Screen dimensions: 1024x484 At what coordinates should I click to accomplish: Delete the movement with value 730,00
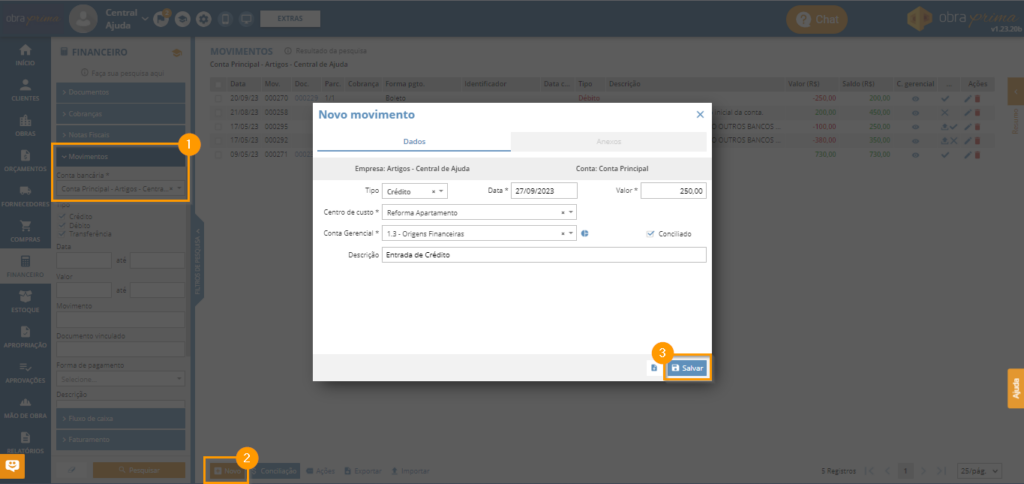click(x=978, y=155)
